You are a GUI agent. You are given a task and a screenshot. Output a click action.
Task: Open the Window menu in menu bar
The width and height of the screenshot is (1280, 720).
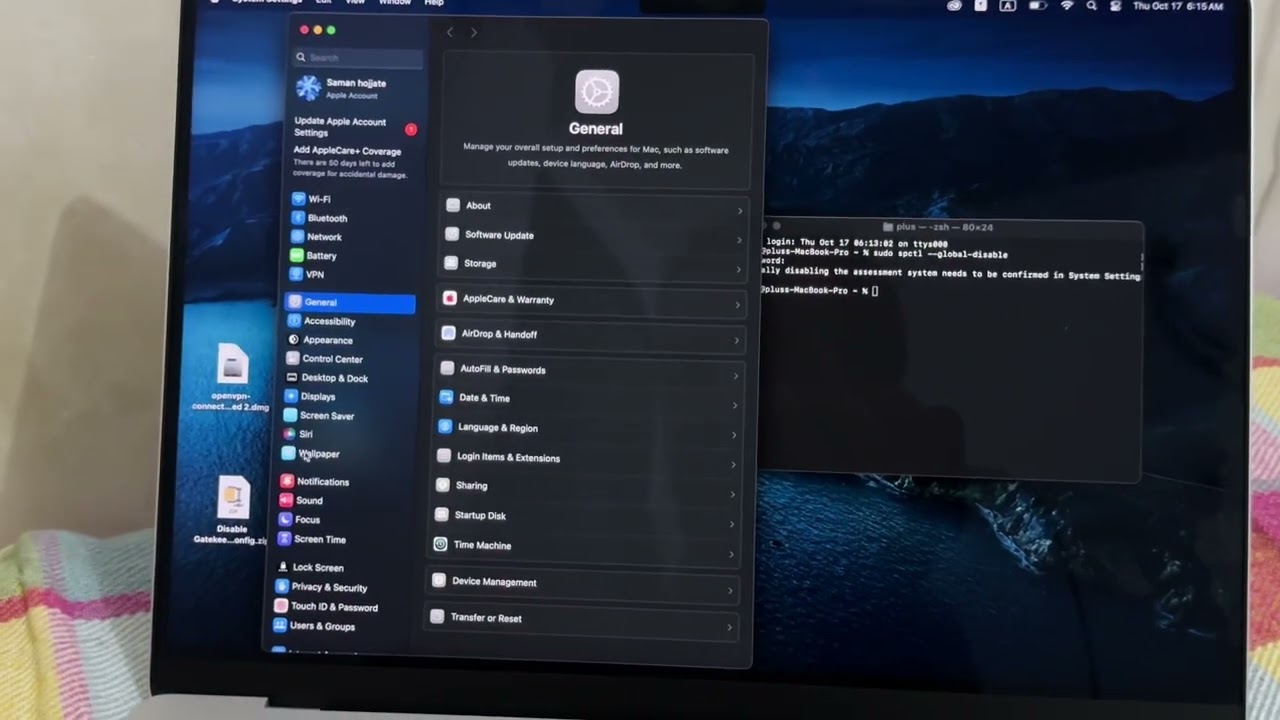(395, 3)
